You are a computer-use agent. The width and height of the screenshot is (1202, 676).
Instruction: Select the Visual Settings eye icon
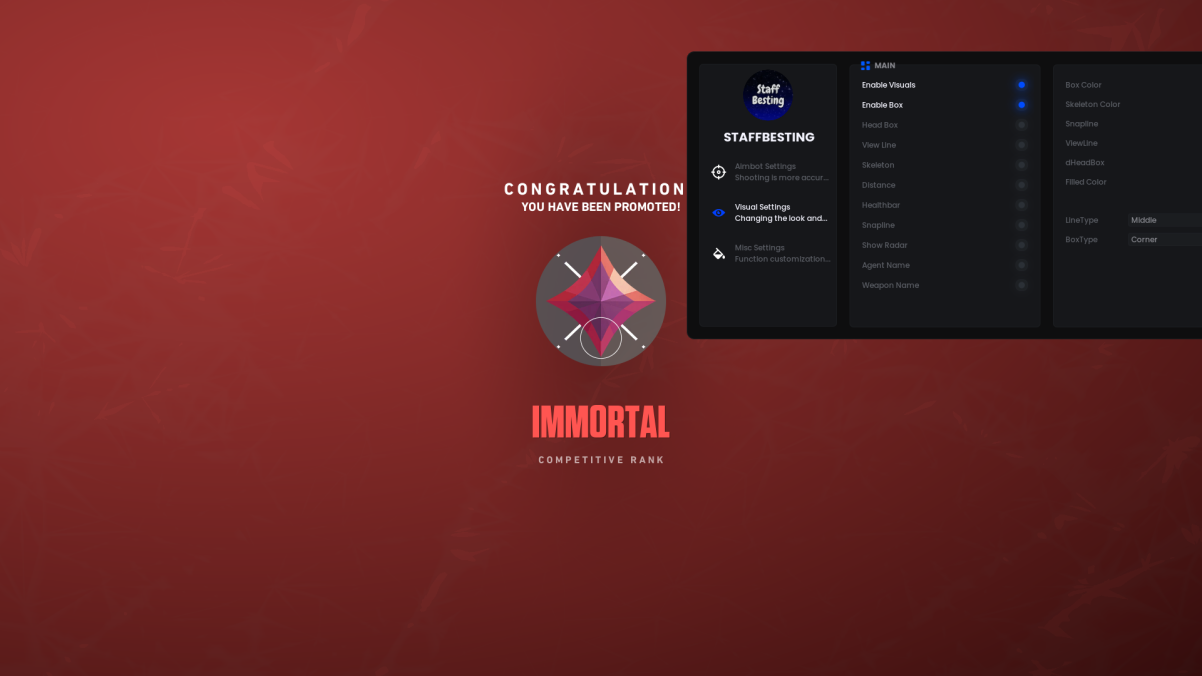click(718, 213)
